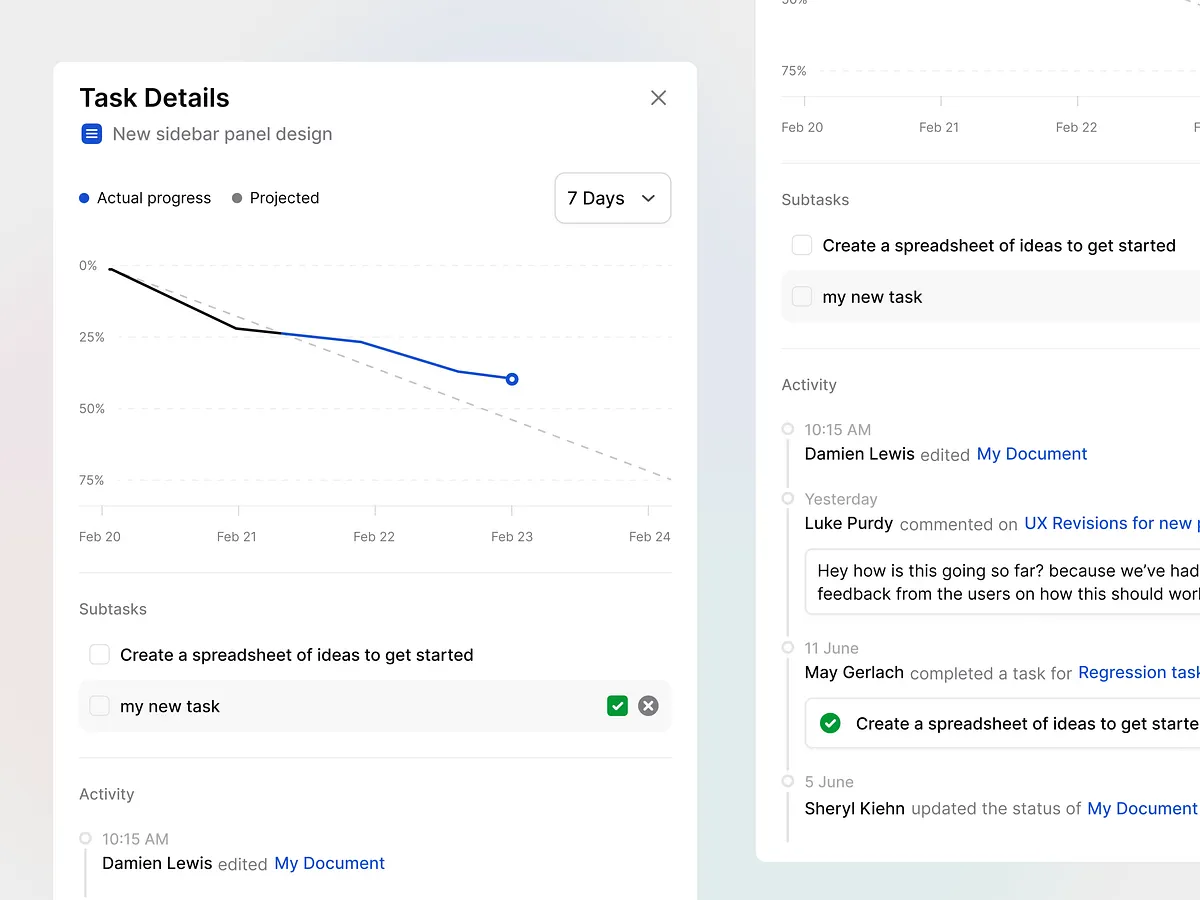
Task: Check the my new task box in left panel
Action: (x=99, y=706)
